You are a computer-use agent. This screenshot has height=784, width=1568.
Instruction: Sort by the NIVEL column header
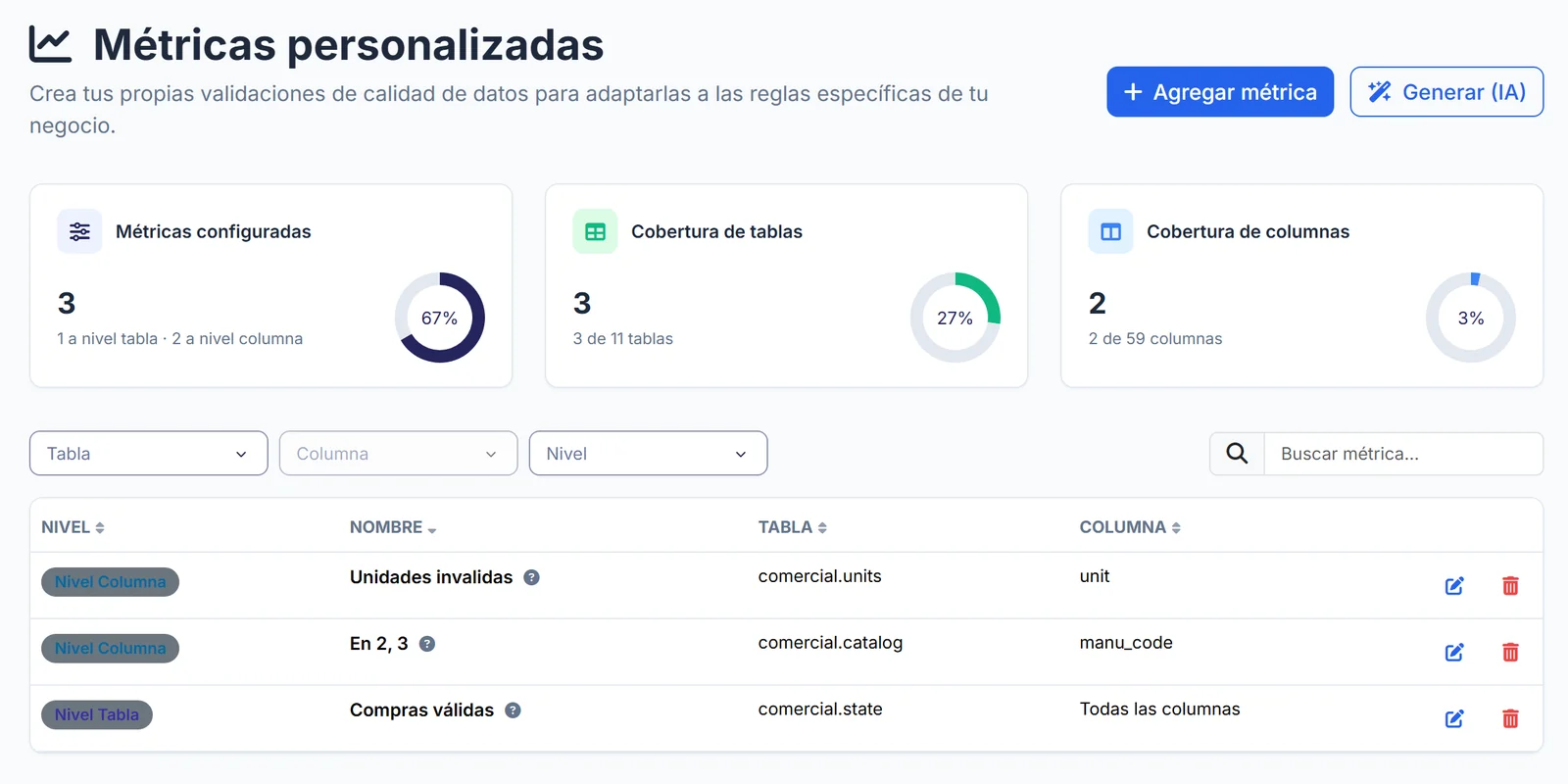point(73,527)
